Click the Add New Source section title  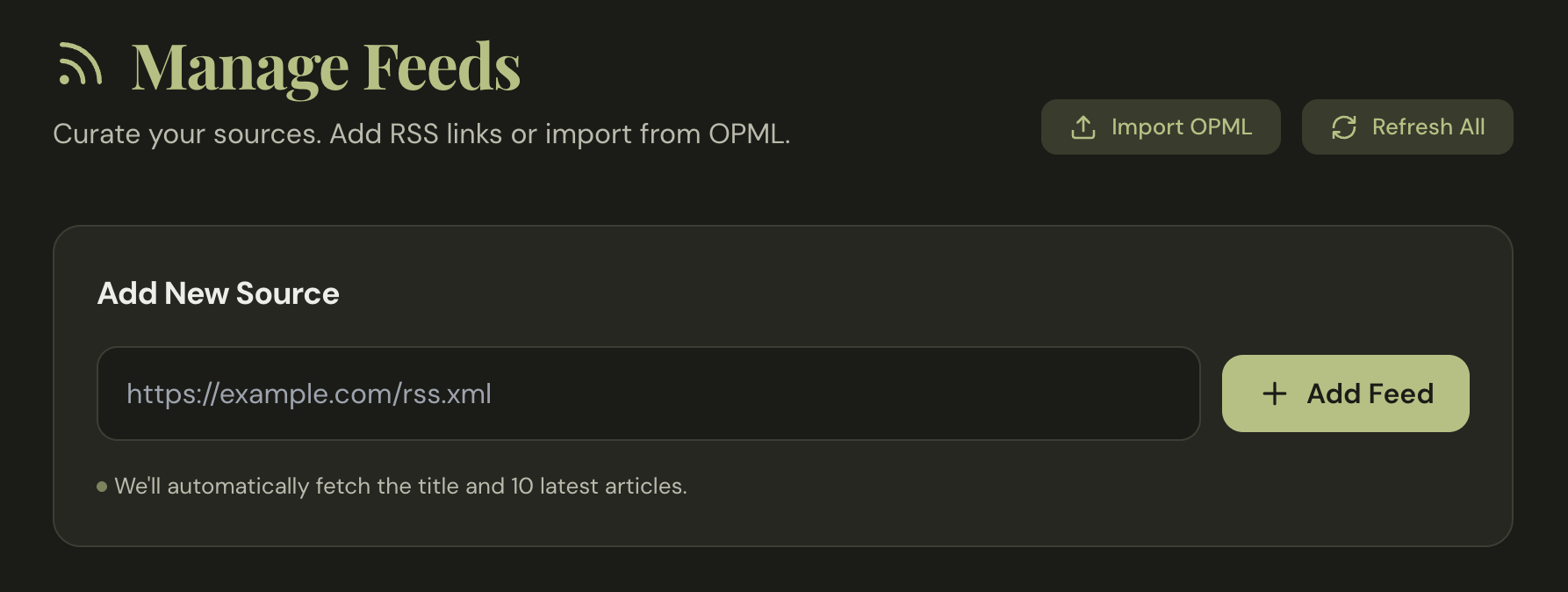coord(218,293)
